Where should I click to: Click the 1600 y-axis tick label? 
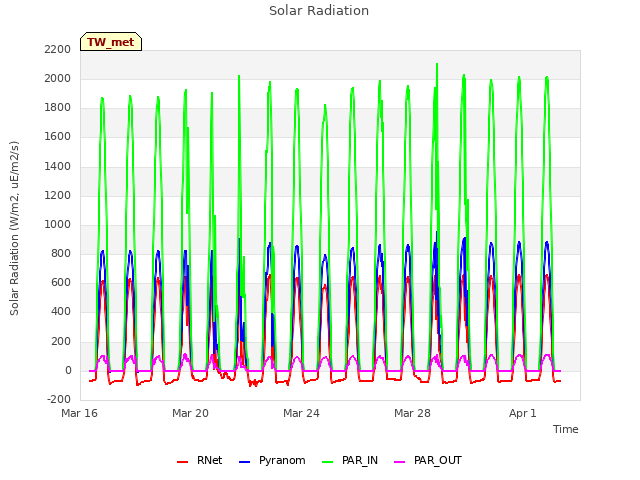pos(58,136)
